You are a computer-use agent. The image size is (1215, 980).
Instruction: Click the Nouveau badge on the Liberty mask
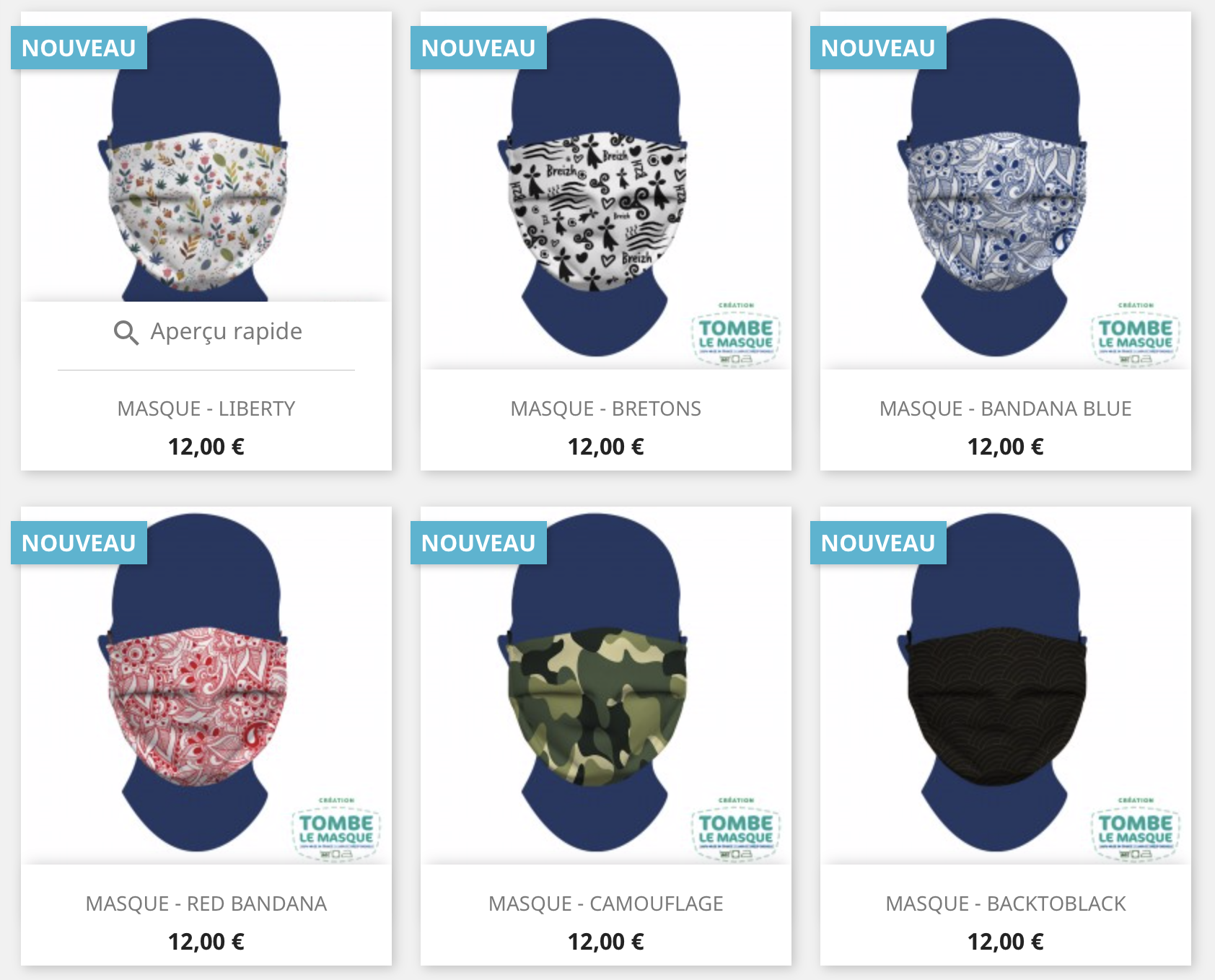coord(79,48)
